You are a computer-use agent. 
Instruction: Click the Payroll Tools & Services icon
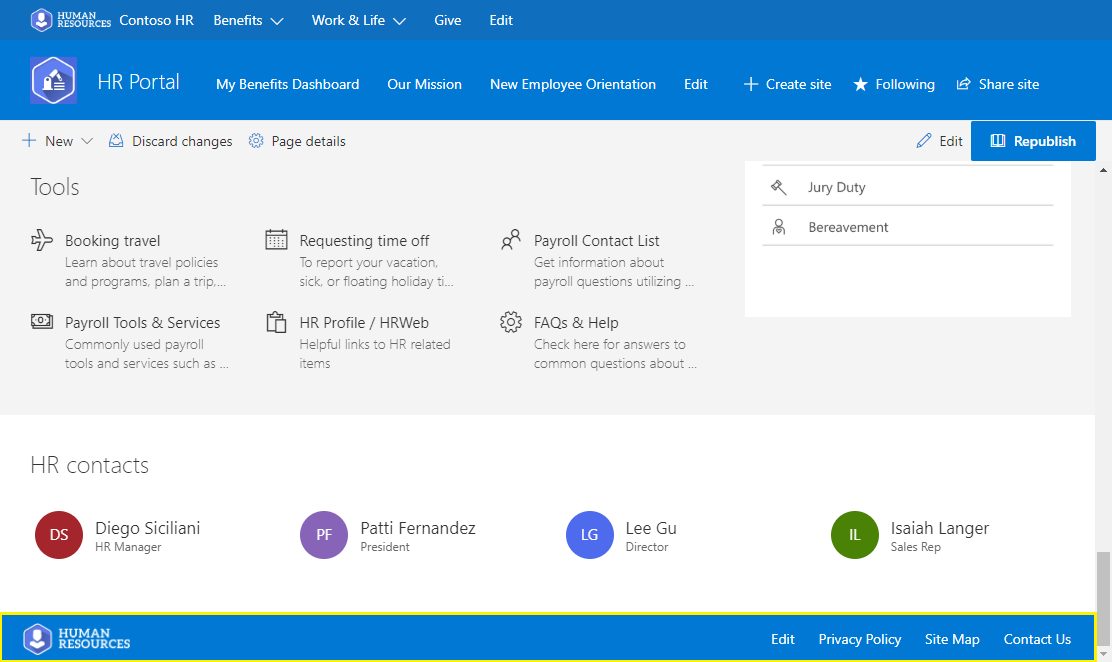pyautogui.click(x=40, y=321)
